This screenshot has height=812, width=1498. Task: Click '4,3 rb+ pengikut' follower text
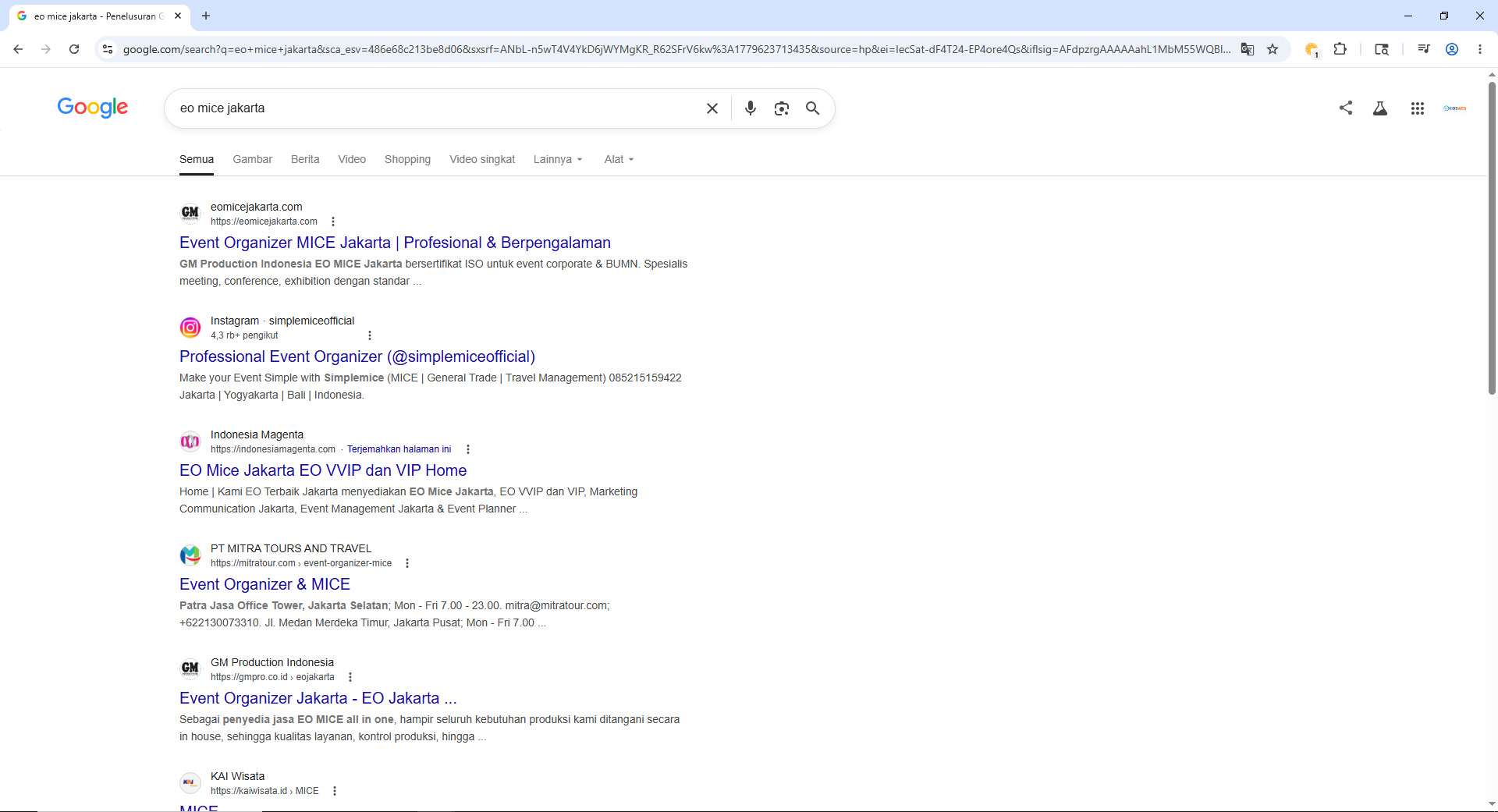(244, 335)
